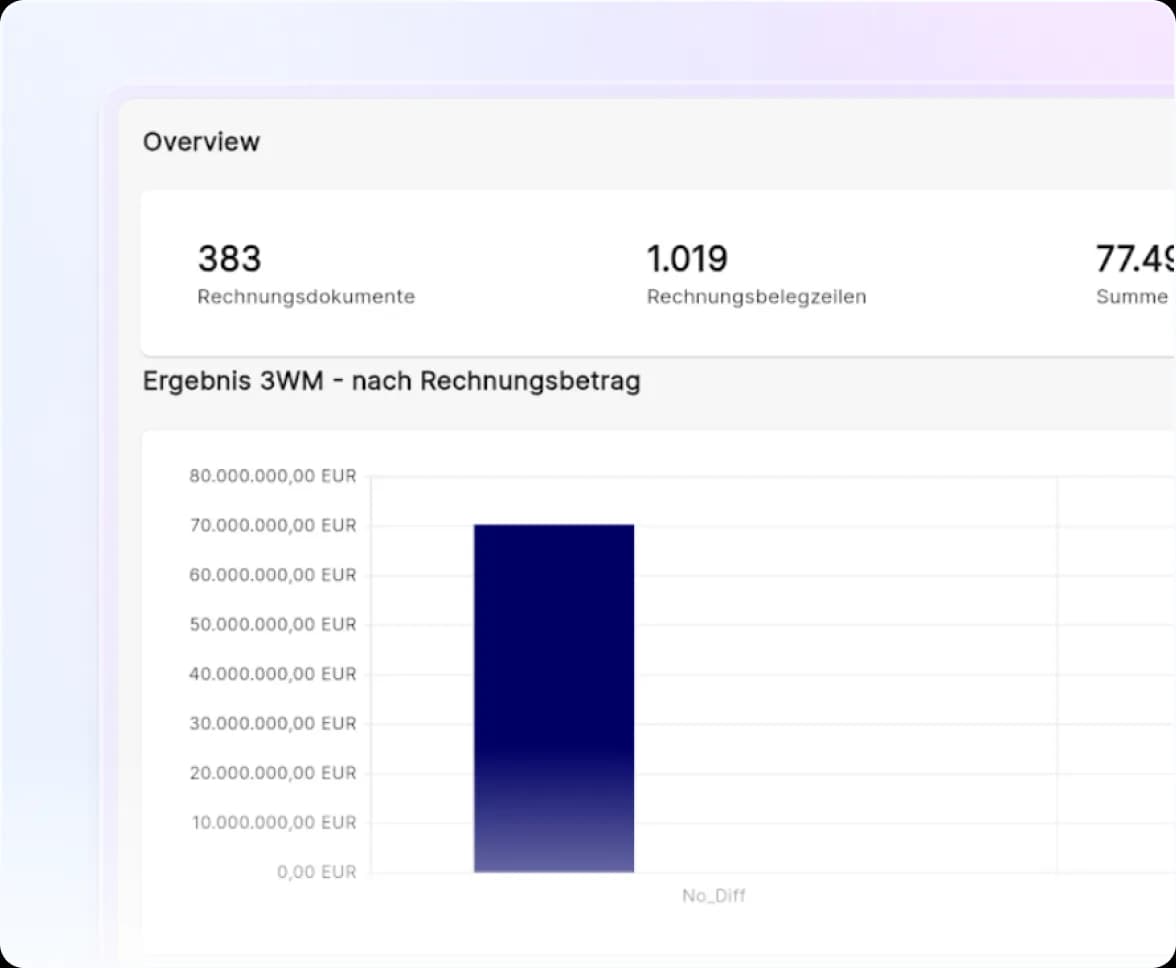Image resolution: width=1176 pixels, height=968 pixels.
Task: Click the 30.000.000,00 EUR axis label
Action: [x=272, y=723]
